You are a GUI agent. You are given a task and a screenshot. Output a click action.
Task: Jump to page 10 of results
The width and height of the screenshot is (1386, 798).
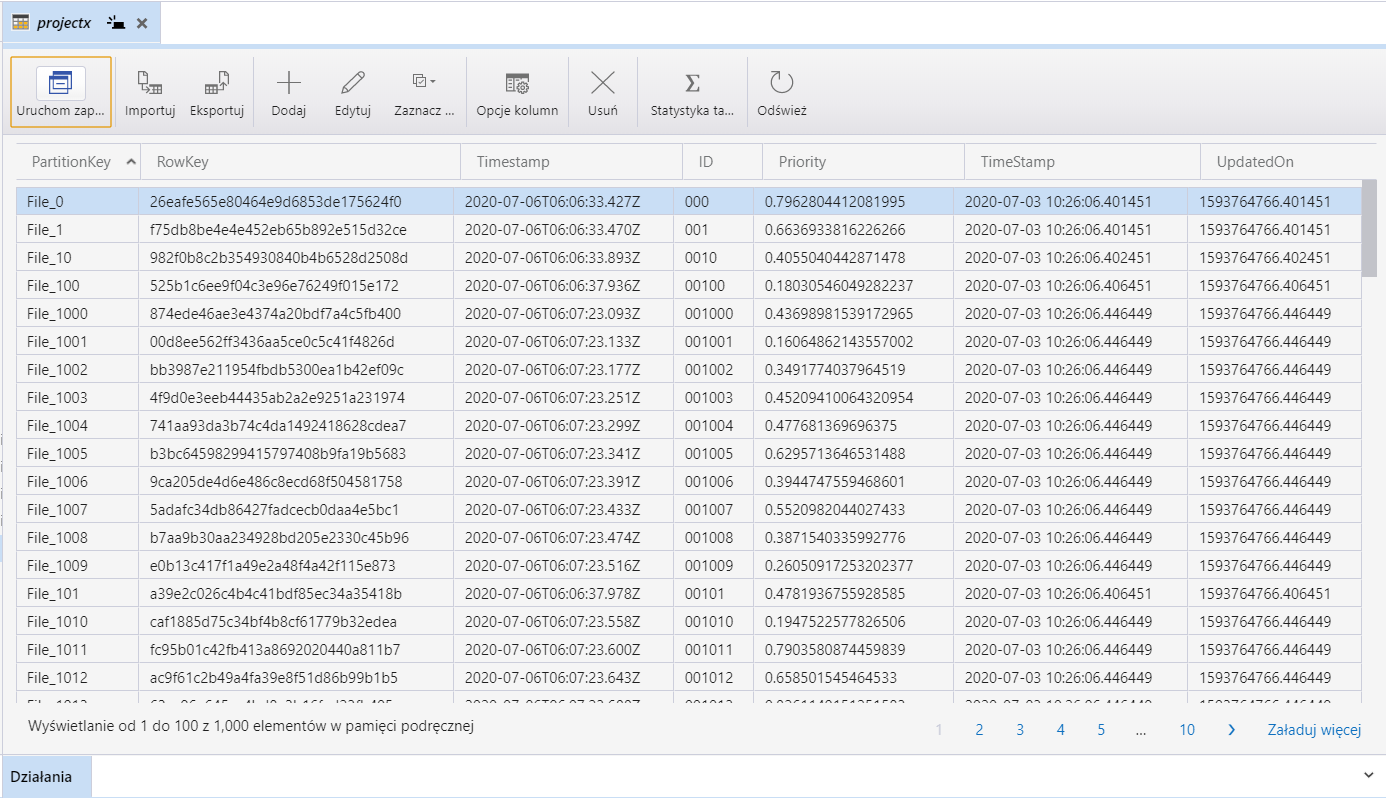click(1187, 730)
